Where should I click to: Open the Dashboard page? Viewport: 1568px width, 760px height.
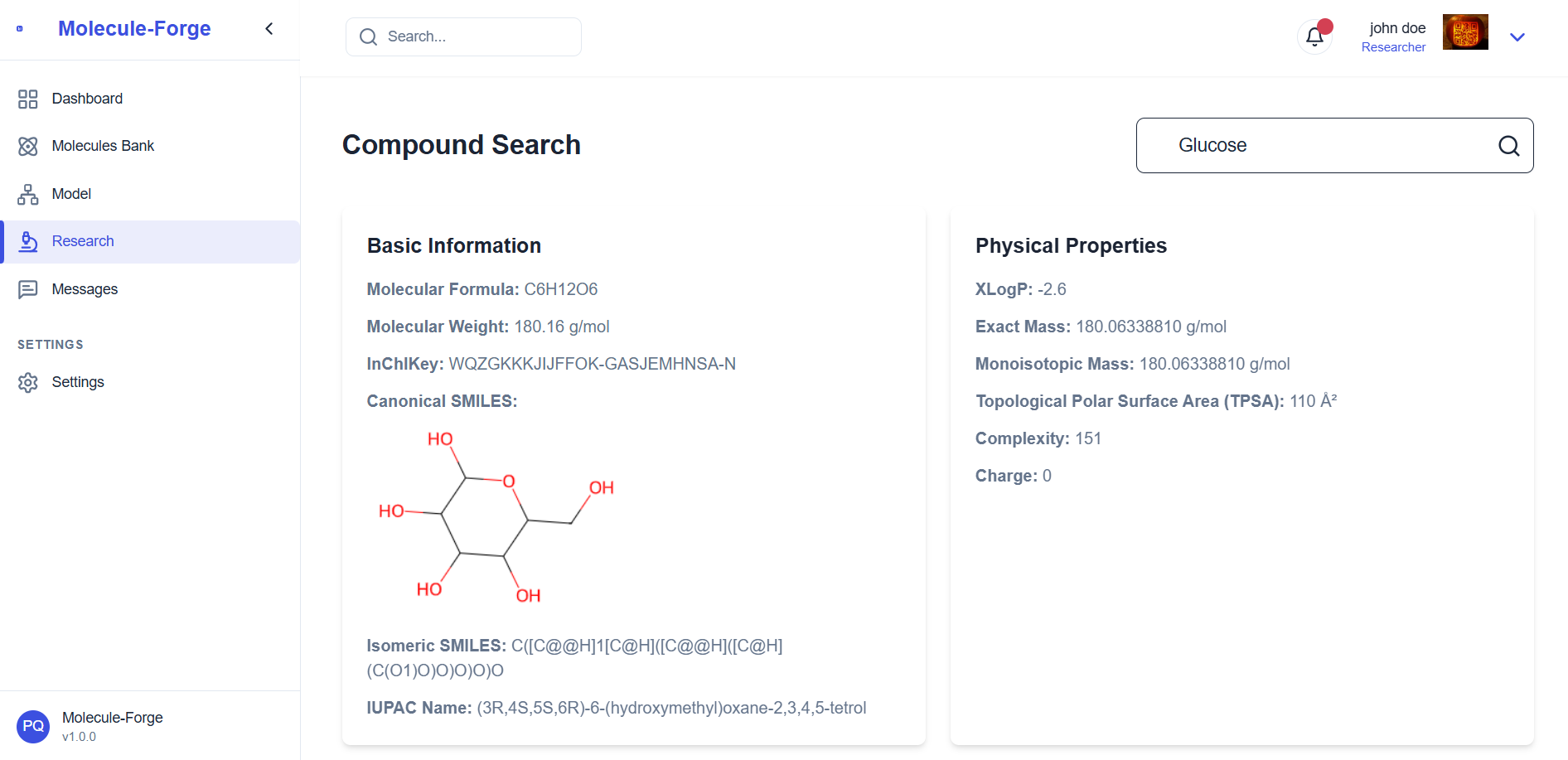(x=87, y=99)
